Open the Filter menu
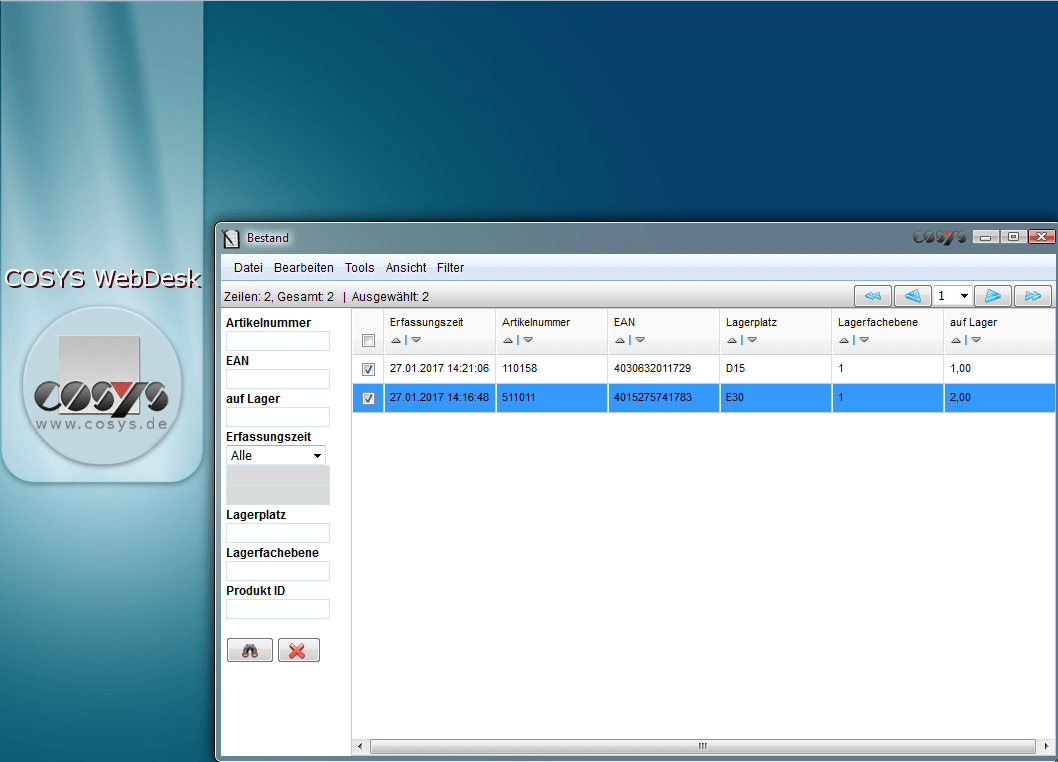This screenshot has width=1058, height=762. coord(450,268)
